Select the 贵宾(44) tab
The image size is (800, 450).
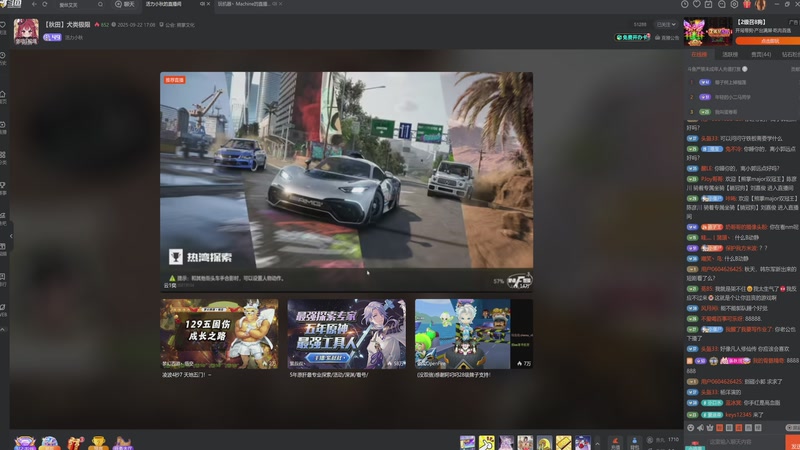[761, 55]
